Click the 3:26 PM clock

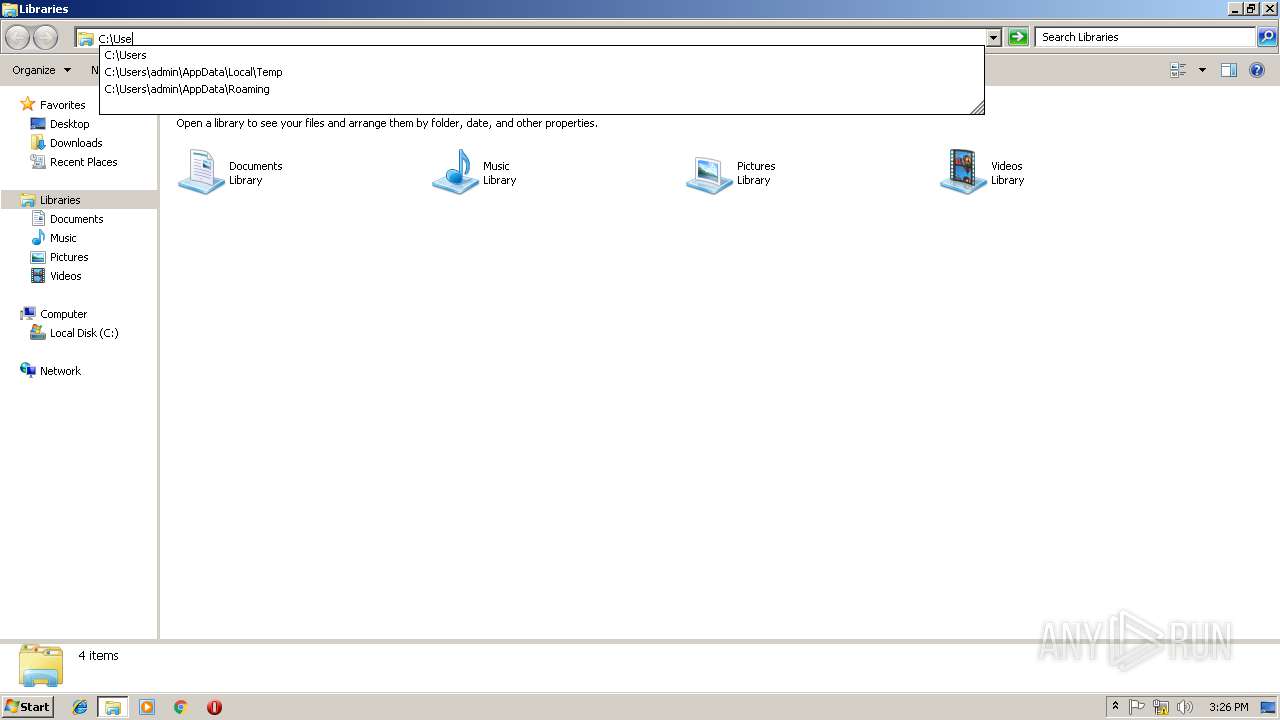pyautogui.click(x=1228, y=707)
